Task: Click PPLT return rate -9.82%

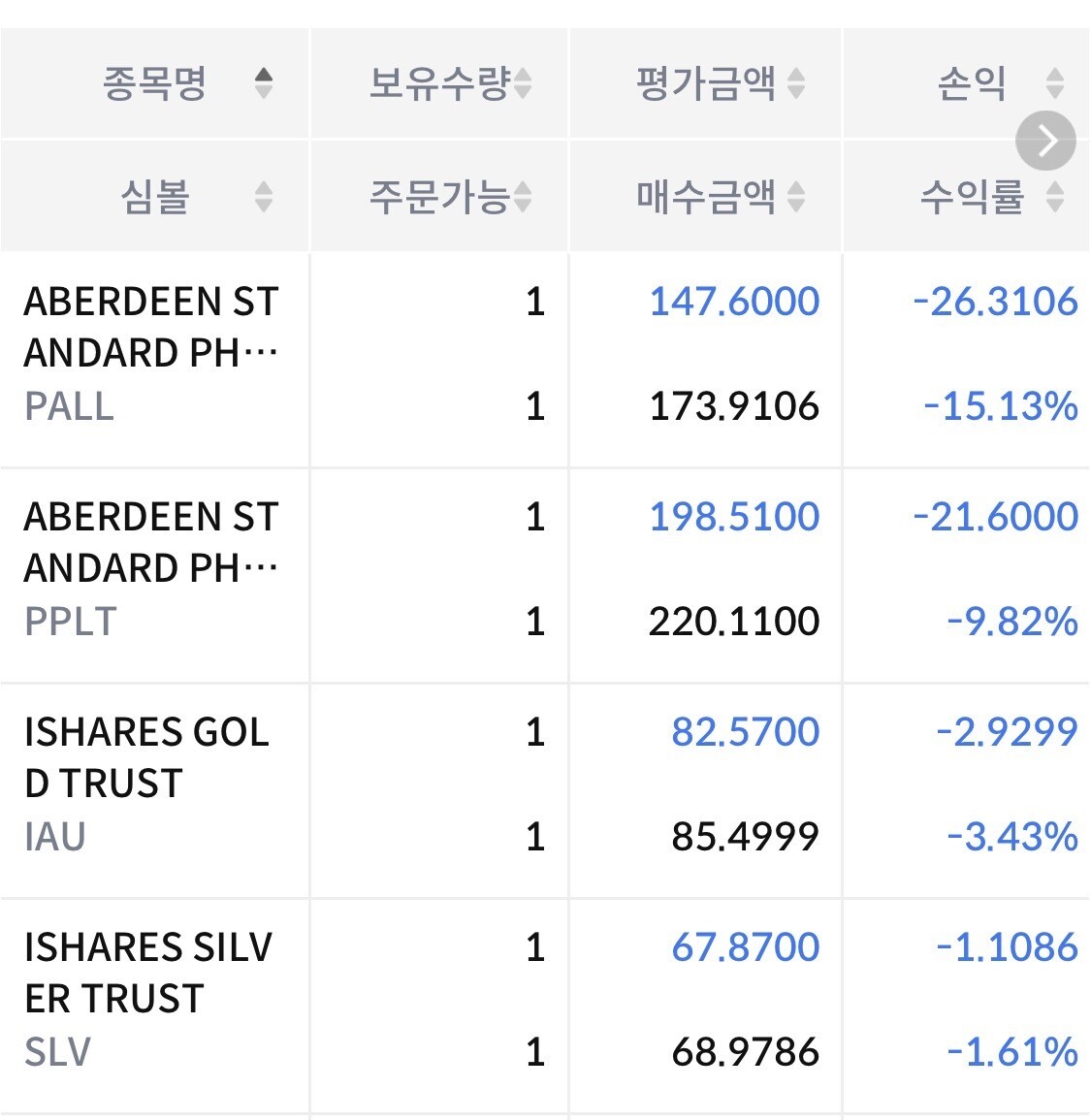Action: (1012, 621)
